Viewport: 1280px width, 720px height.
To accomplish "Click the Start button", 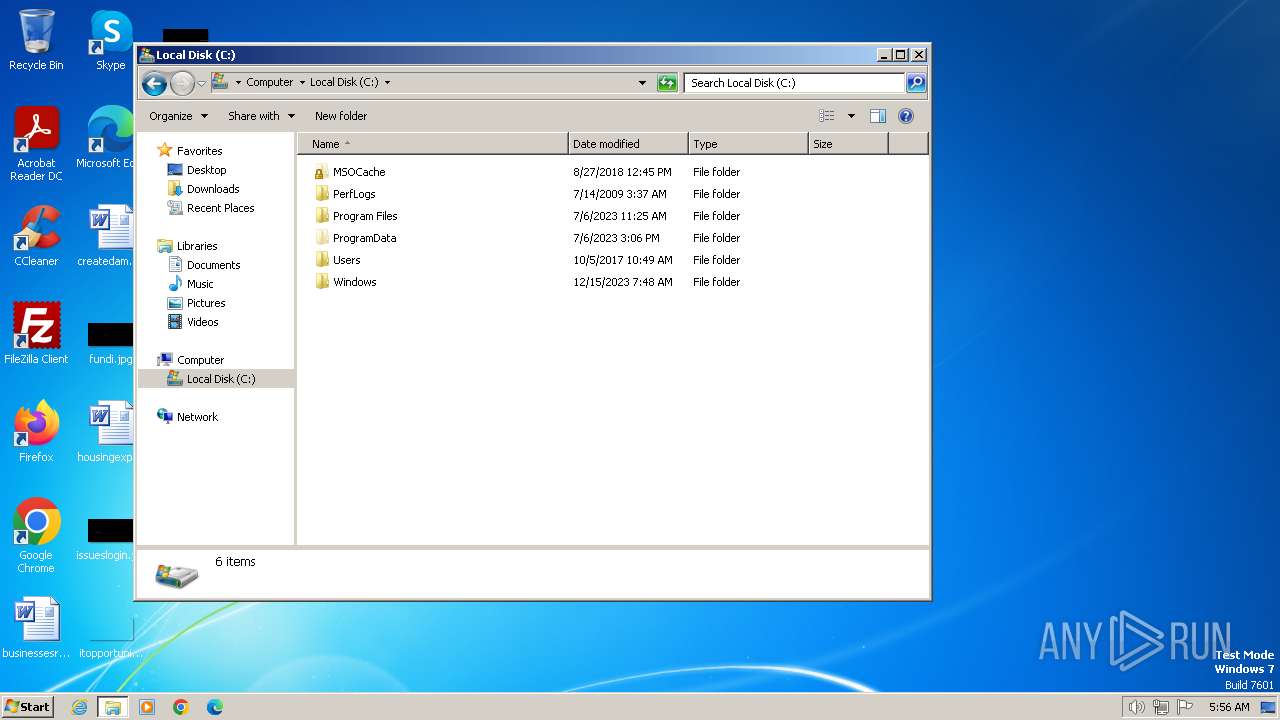I will [x=27, y=706].
